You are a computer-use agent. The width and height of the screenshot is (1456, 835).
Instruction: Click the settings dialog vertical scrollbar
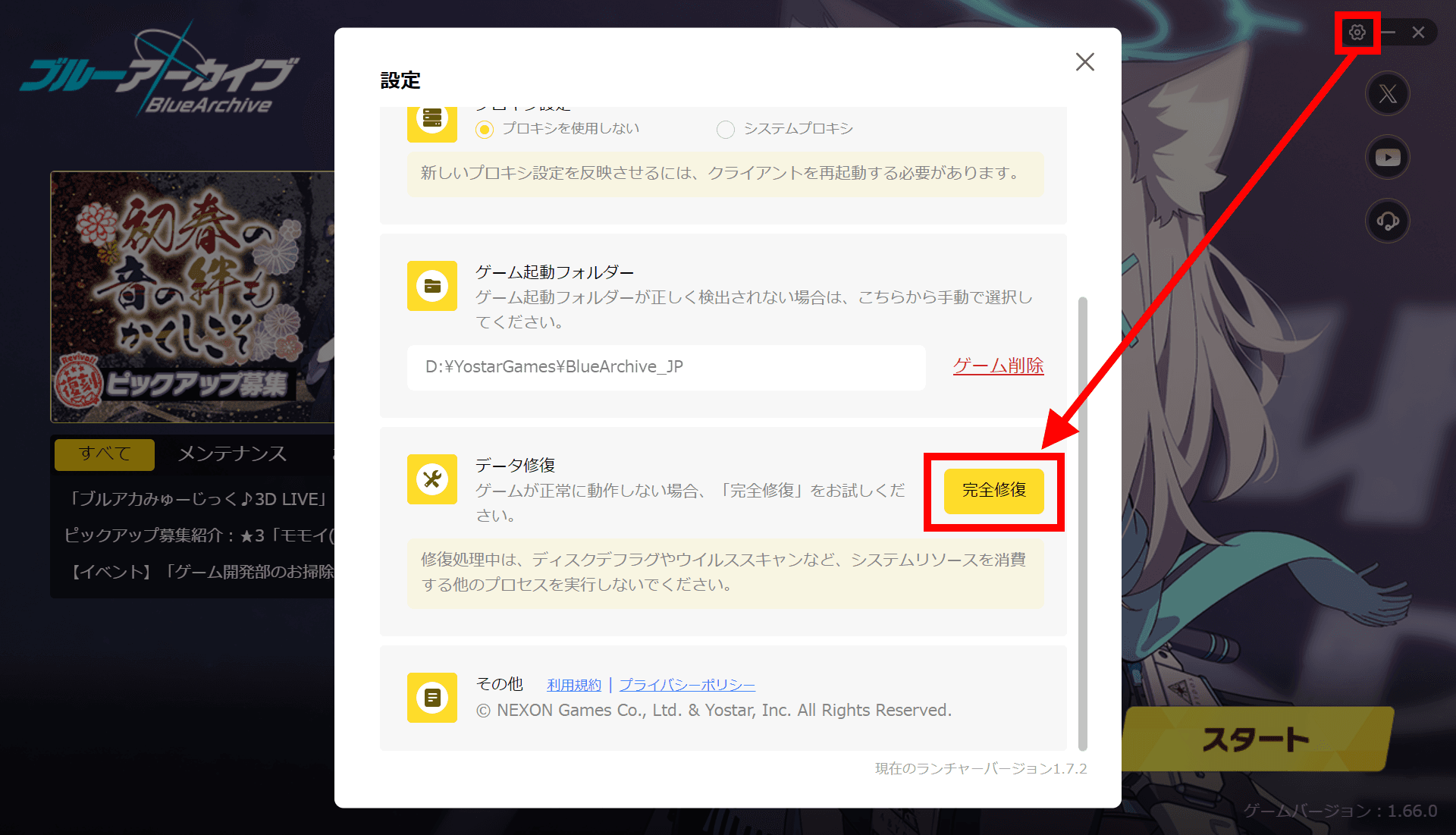tap(1083, 523)
